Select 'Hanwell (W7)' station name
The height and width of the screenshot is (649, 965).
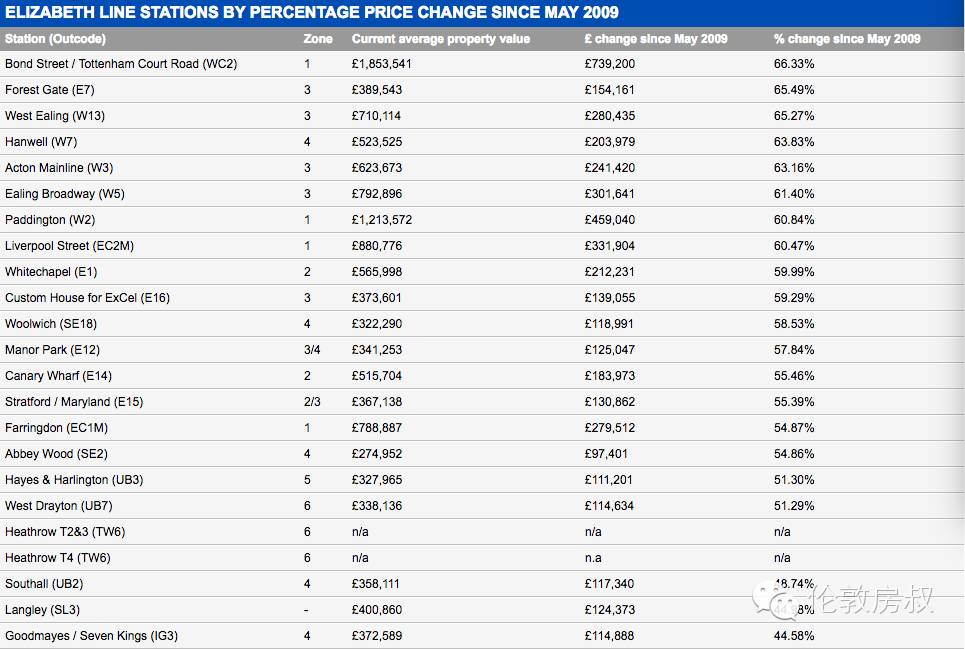click(x=41, y=142)
